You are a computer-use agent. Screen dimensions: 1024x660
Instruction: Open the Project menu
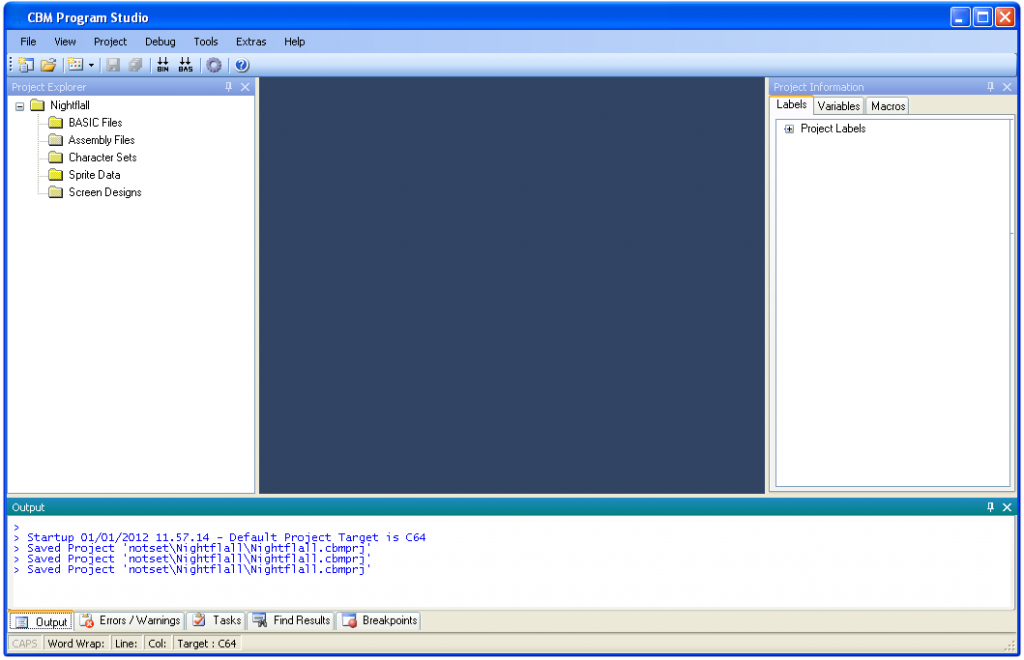point(110,42)
